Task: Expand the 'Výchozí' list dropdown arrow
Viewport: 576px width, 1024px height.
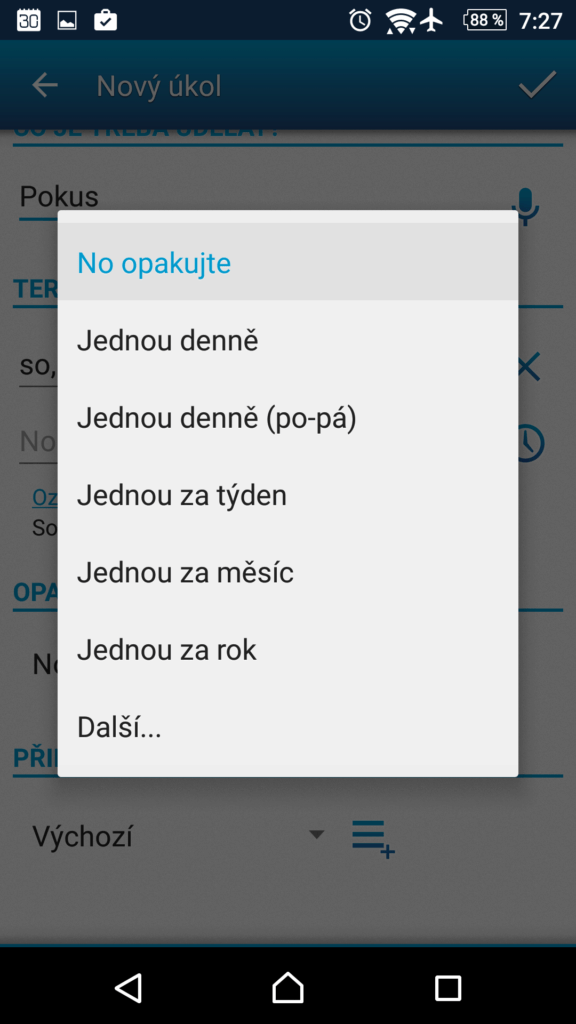Action: (317, 834)
